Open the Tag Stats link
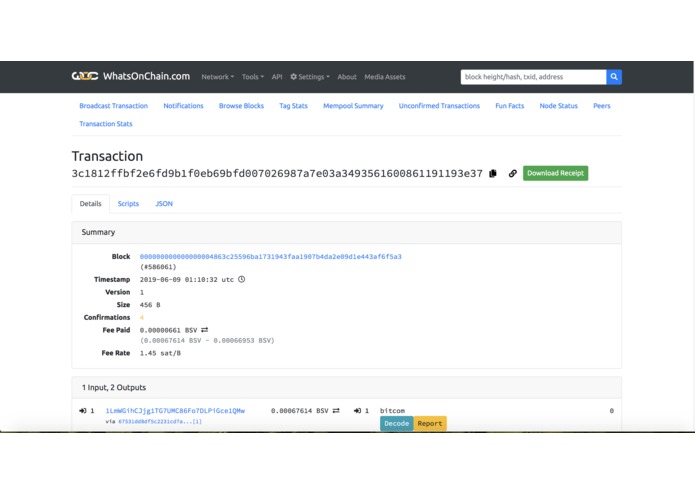 click(293, 105)
